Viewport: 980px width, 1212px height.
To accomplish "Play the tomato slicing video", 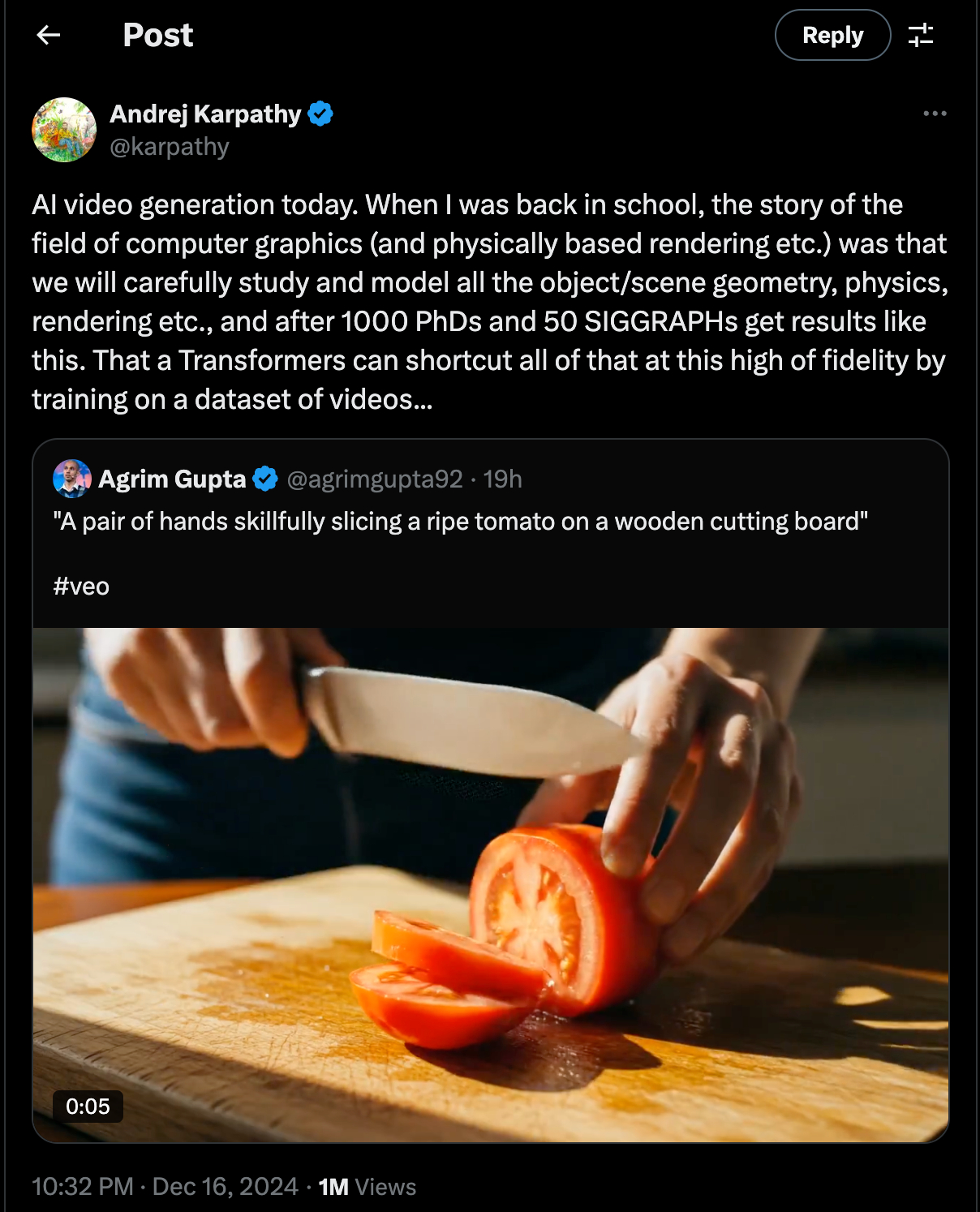I will [490, 884].
